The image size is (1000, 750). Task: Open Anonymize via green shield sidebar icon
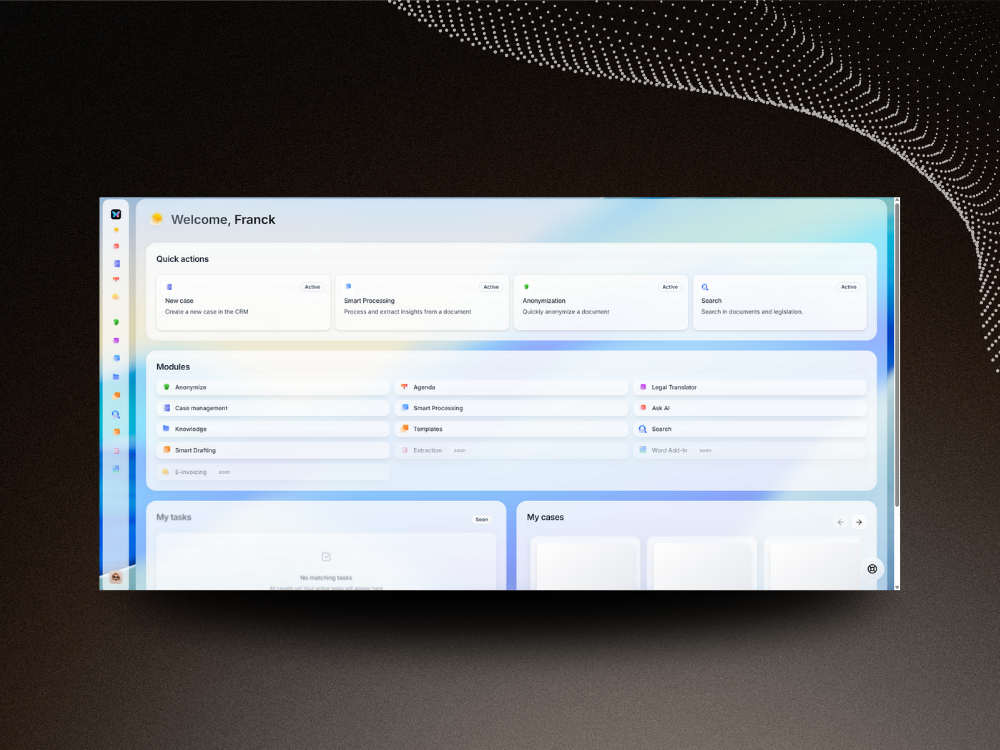click(116, 322)
